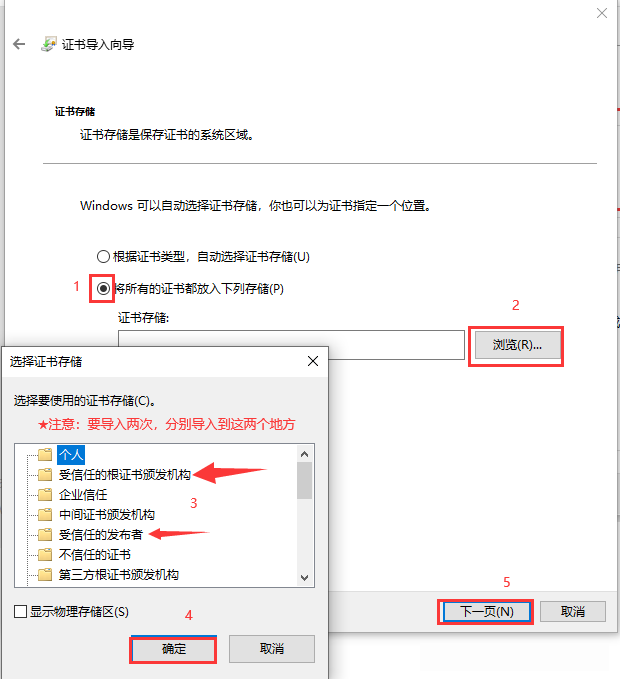Click the list scrollbar up arrow
The height and width of the screenshot is (679, 620).
pos(304,454)
